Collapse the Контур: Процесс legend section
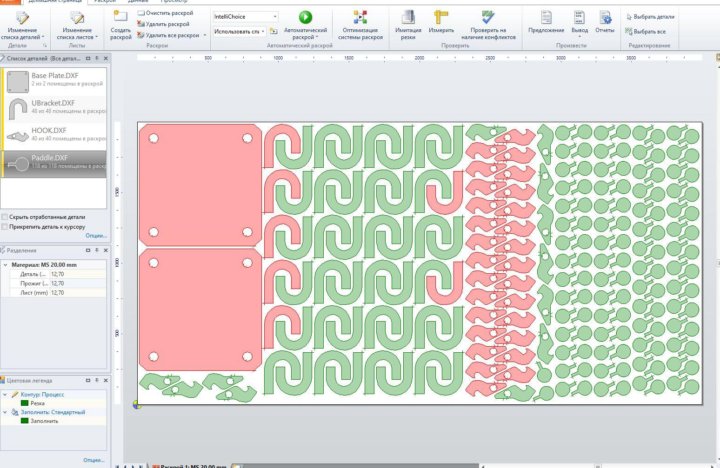Image resolution: width=720 pixels, height=468 pixels. (x=5, y=395)
